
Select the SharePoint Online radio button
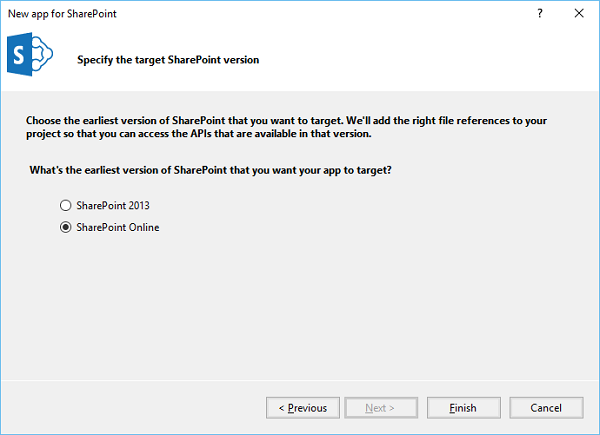(66, 227)
